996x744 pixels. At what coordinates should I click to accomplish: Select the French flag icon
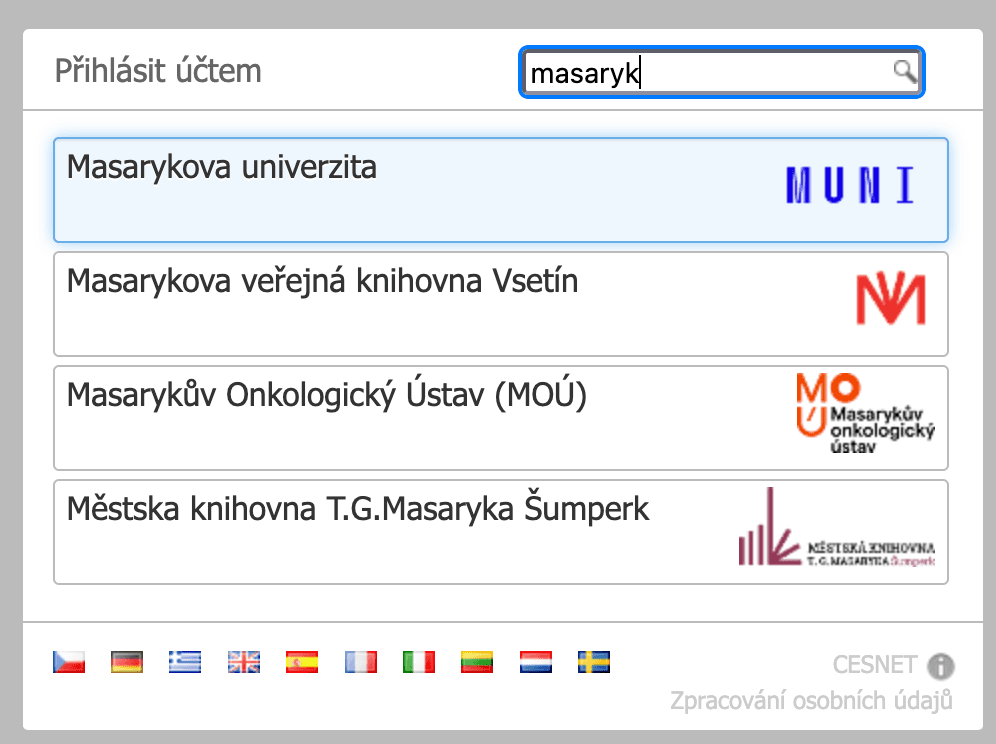tap(360, 661)
